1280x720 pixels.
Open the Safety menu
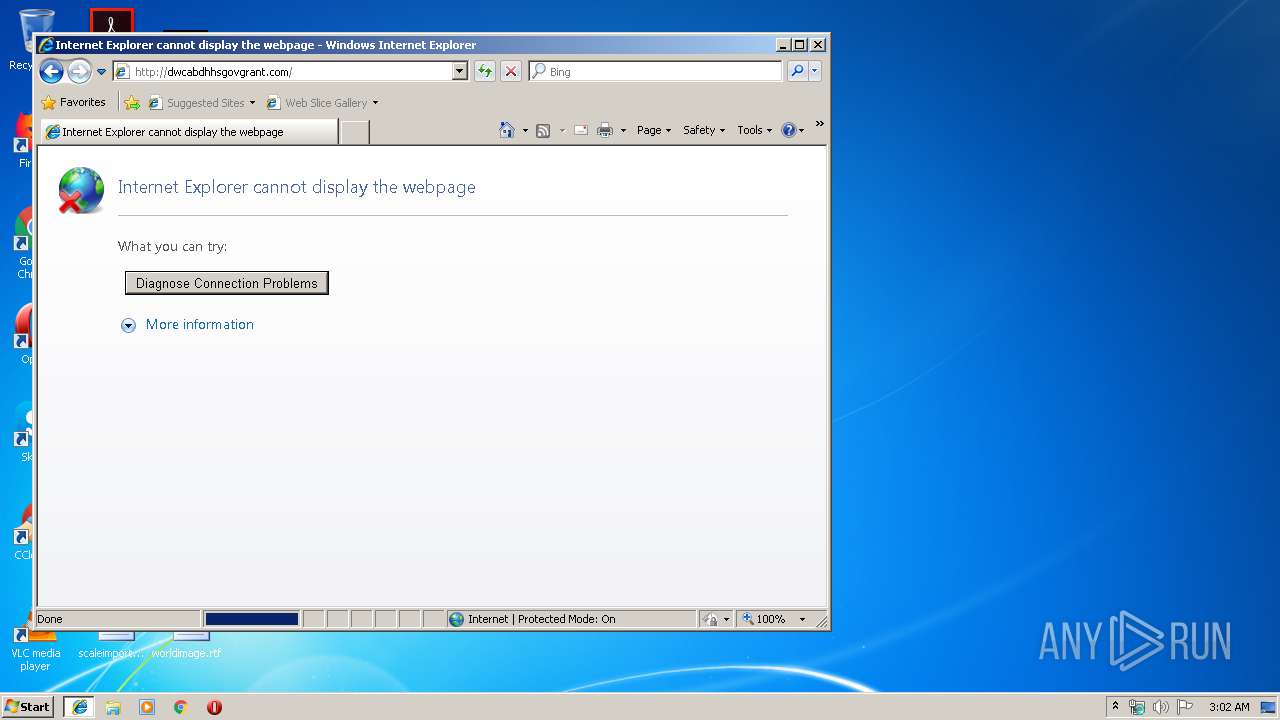tap(704, 130)
